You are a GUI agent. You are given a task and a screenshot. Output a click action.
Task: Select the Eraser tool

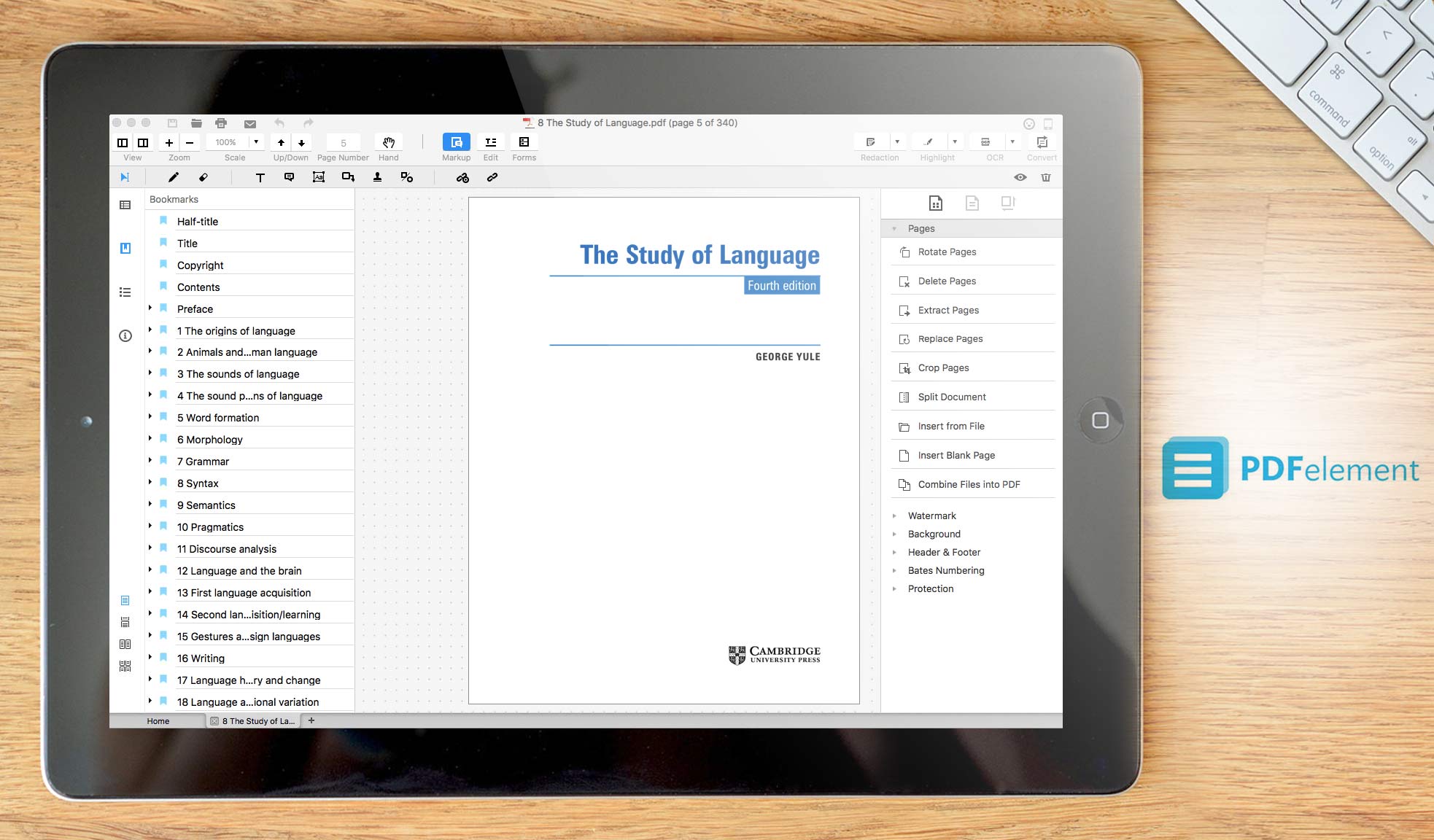click(204, 177)
